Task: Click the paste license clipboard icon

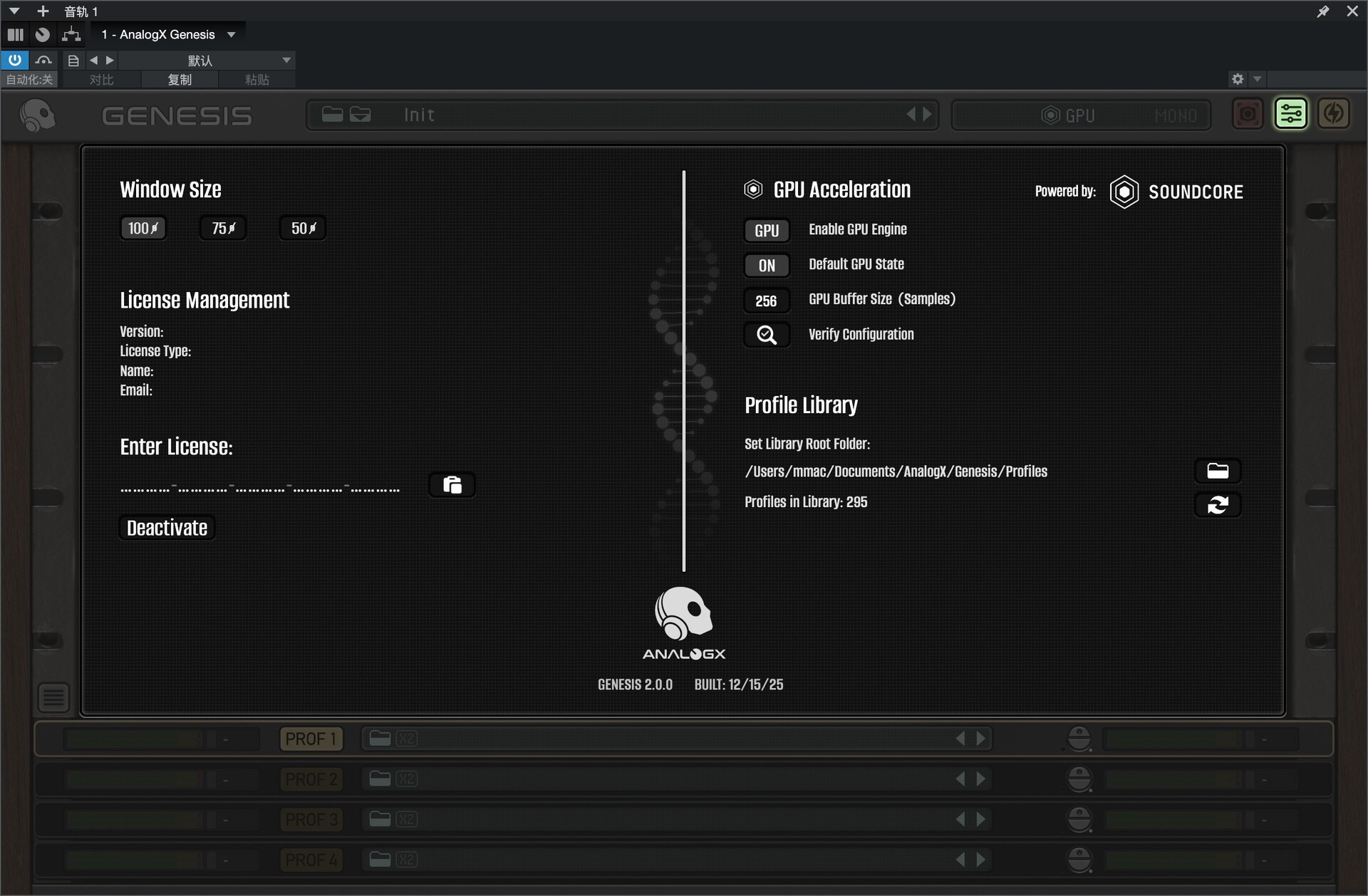Action: point(452,485)
